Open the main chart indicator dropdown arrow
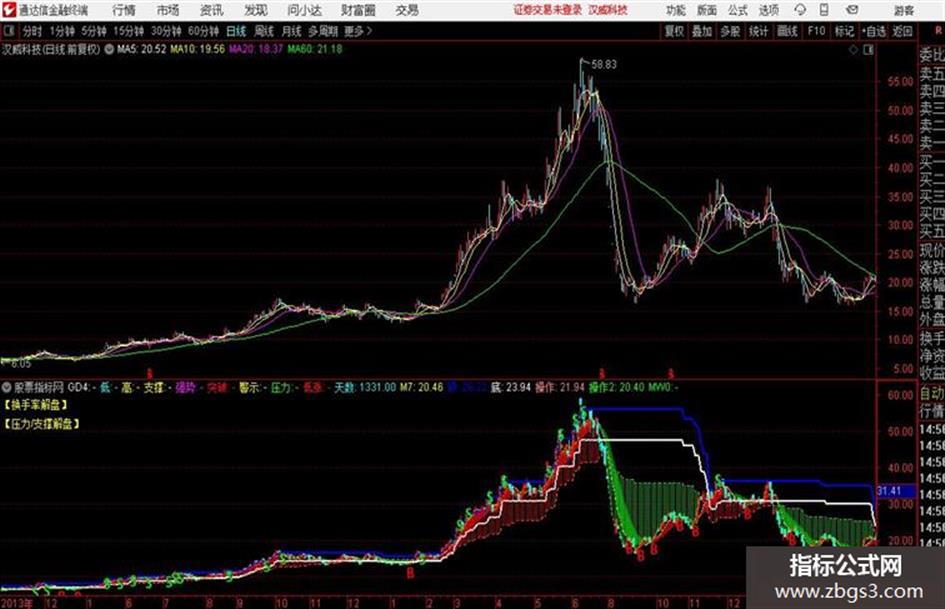This screenshot has width=945, height=609. tap(109, 49)
